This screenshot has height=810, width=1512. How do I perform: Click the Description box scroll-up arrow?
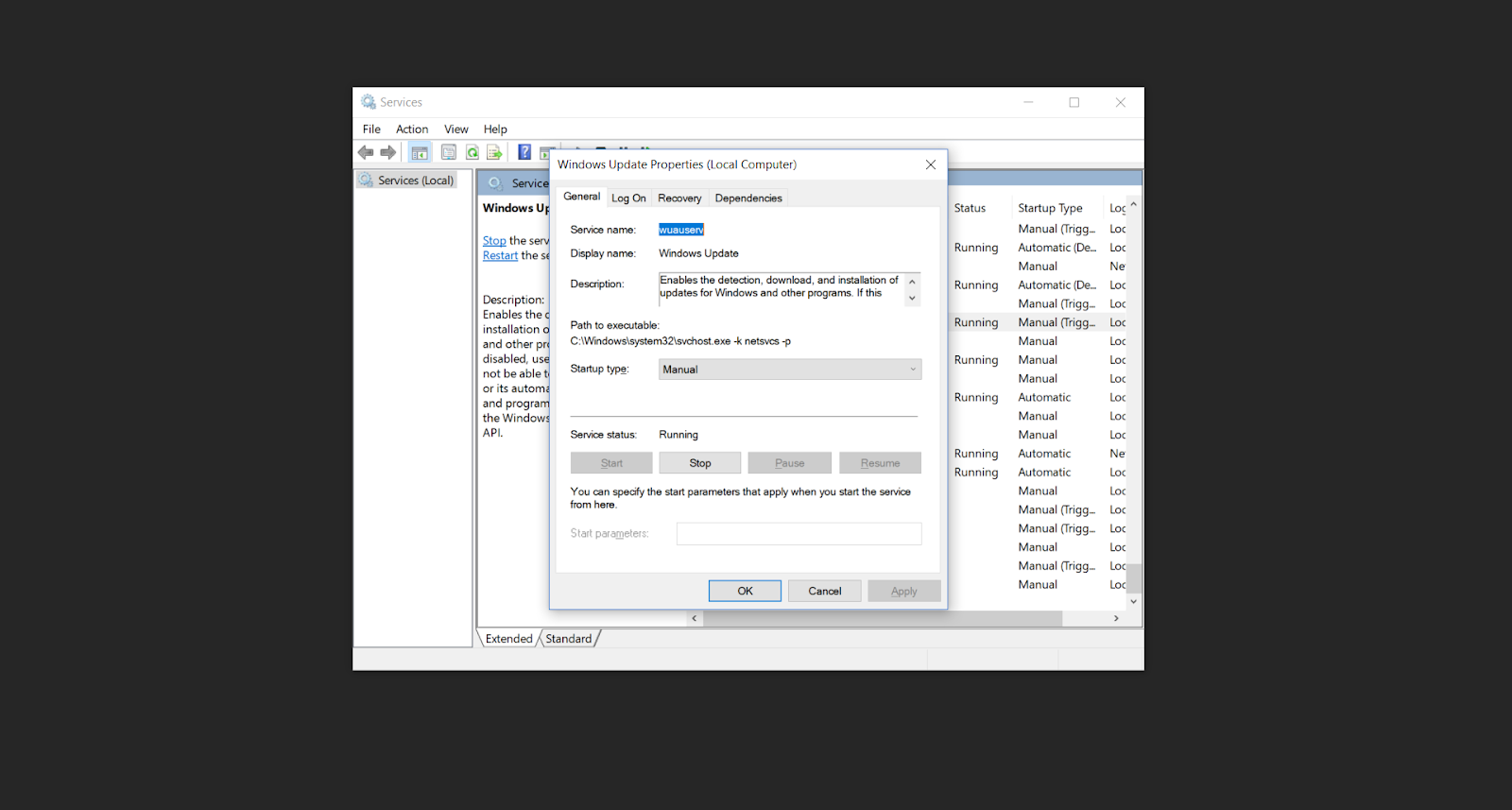click(912, 282)
